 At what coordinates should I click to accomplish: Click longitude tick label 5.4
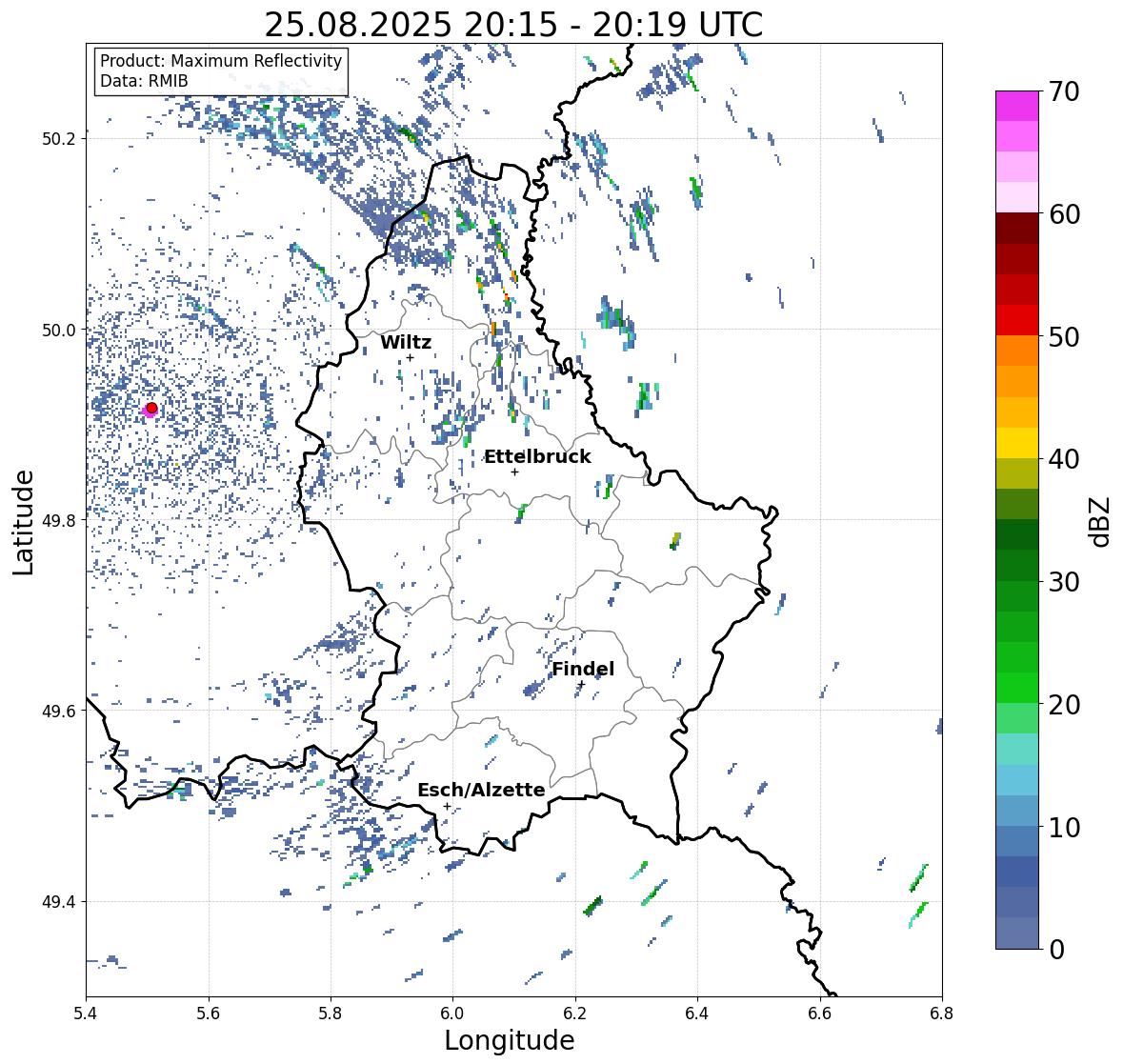tap(86, 1013)
